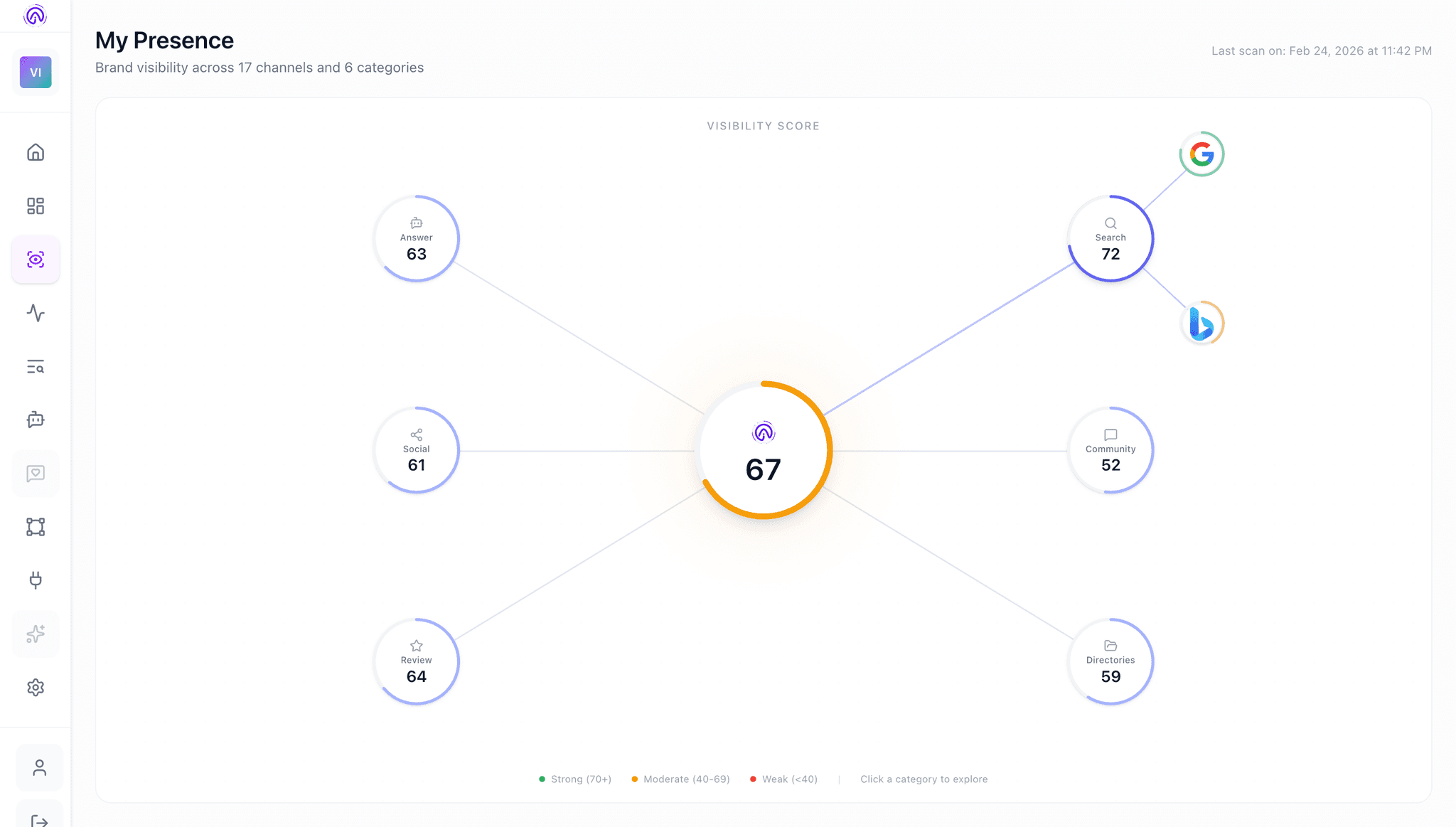Viewport: 1456px width, 827px height.
Task: Click the central visibility score 67
Action: [764, 450]
